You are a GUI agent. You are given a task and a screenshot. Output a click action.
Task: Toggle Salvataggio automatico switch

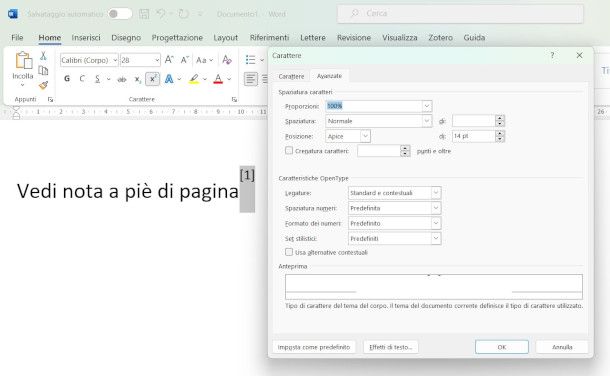coord(120,14)
